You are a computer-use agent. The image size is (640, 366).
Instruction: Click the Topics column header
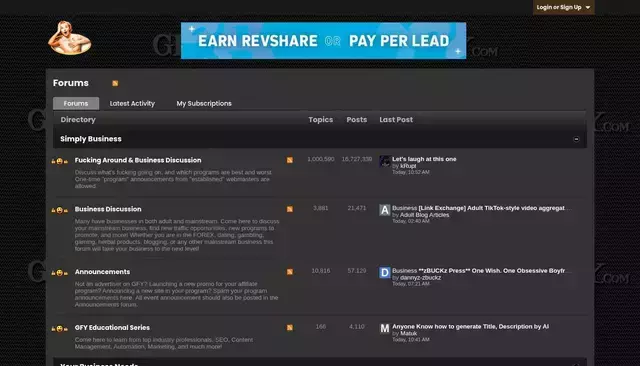(x=320, y=120)
